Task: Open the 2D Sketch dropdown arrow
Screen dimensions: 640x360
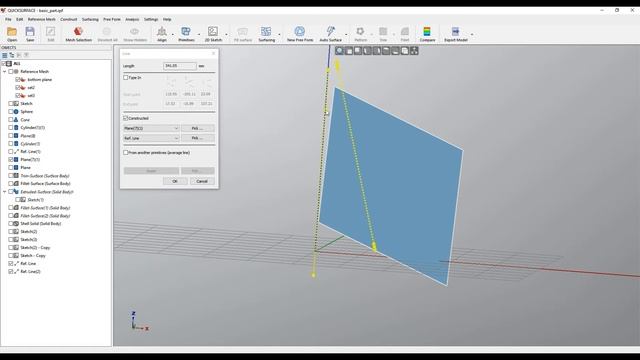Action: coord(227,34)
